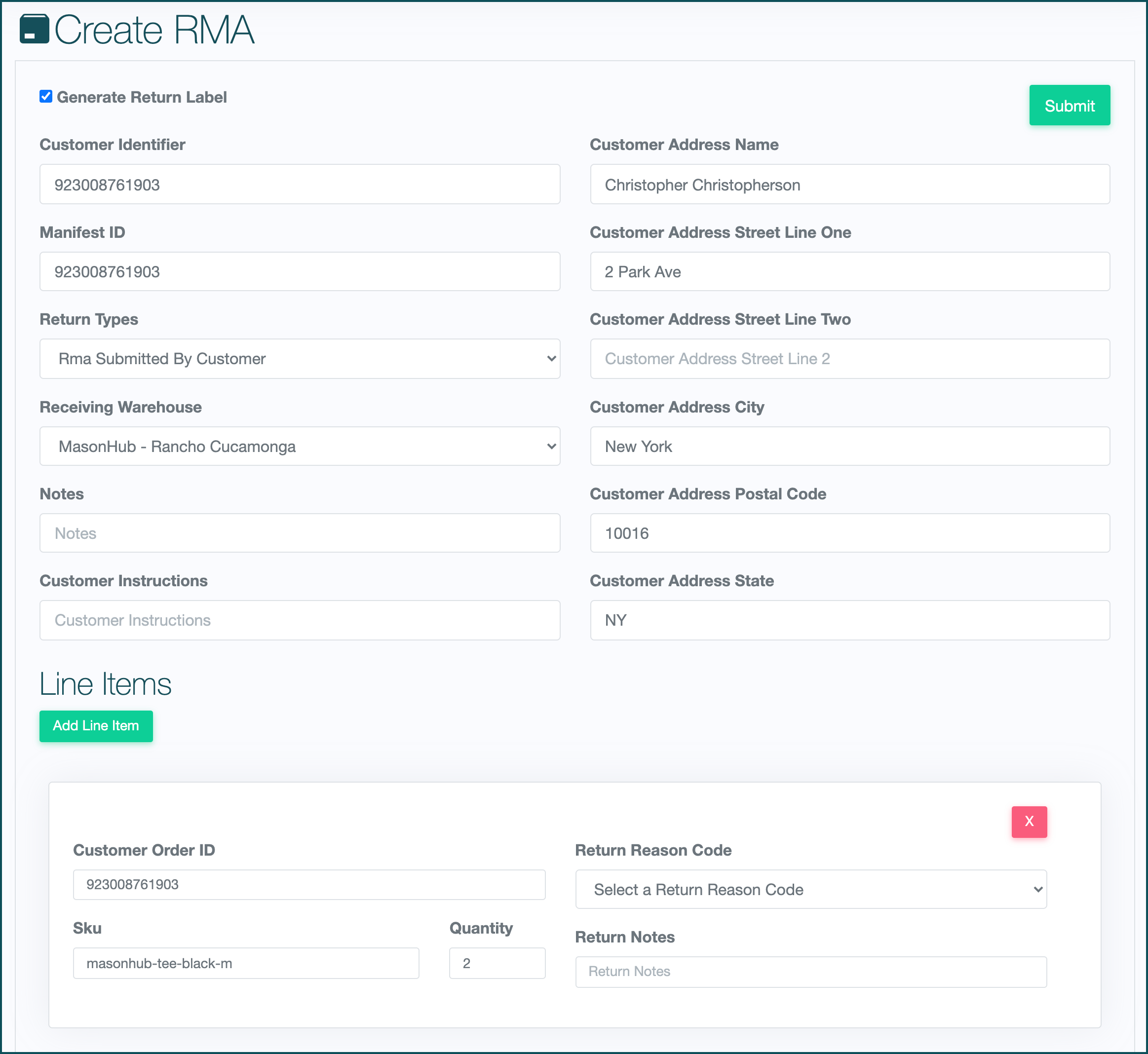Click the Customer Address City field
The image size is (1148, 1054).
849,446
